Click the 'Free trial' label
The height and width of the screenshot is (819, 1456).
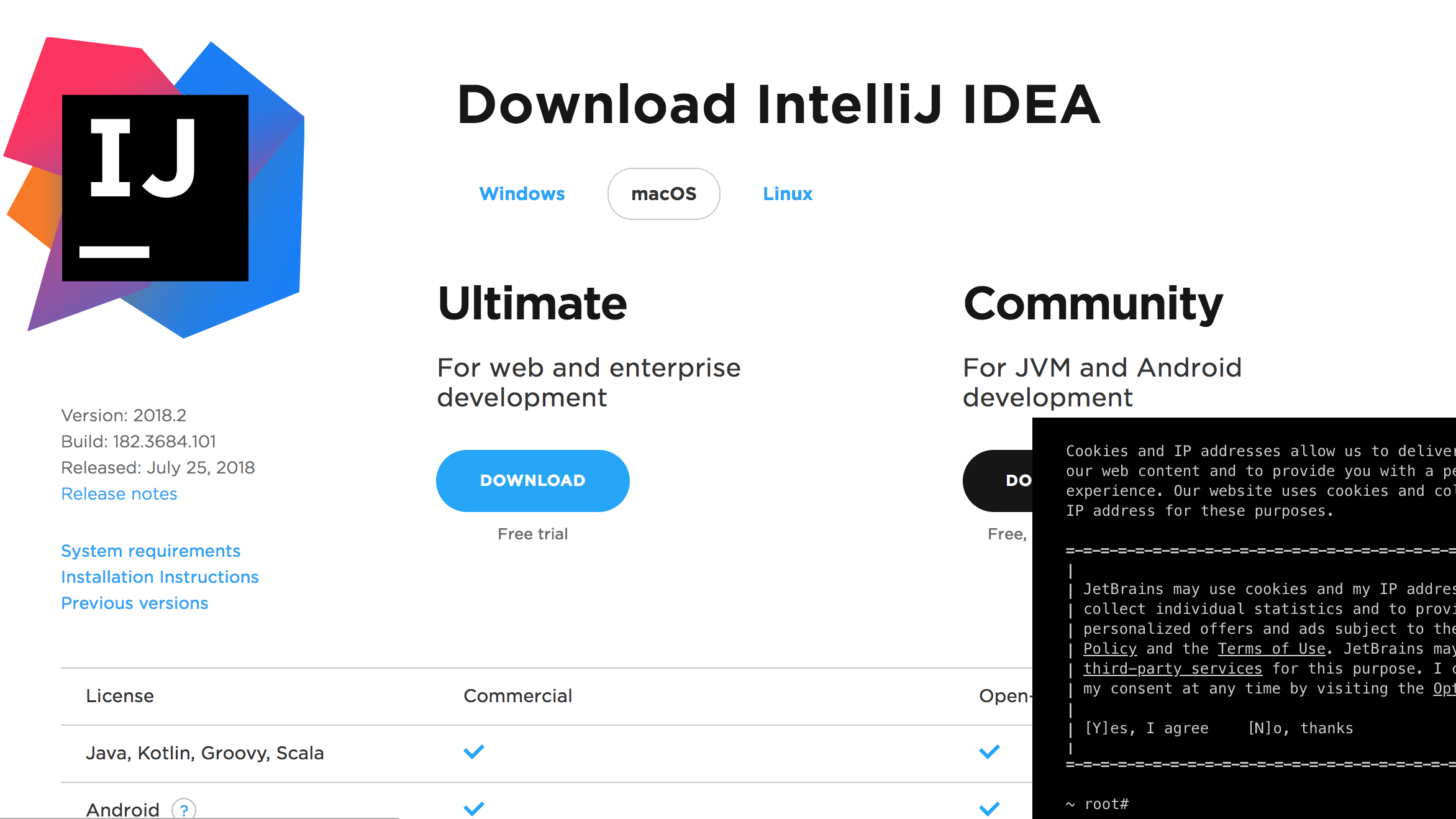[x=533, y=534]
